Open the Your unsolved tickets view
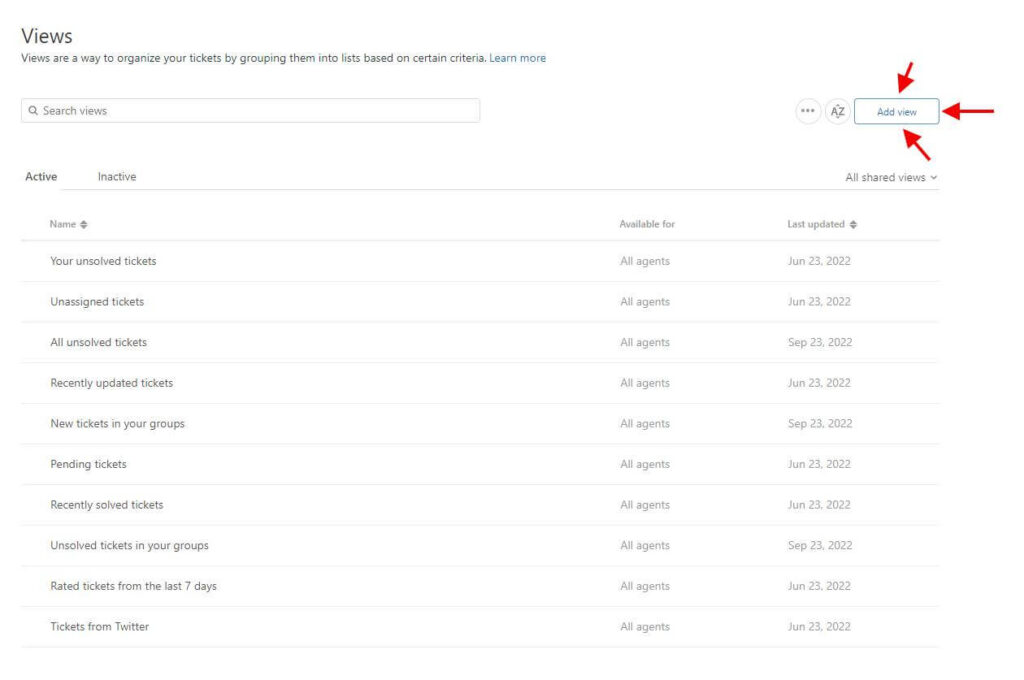The image size is (1024, 680). (103, 261)
